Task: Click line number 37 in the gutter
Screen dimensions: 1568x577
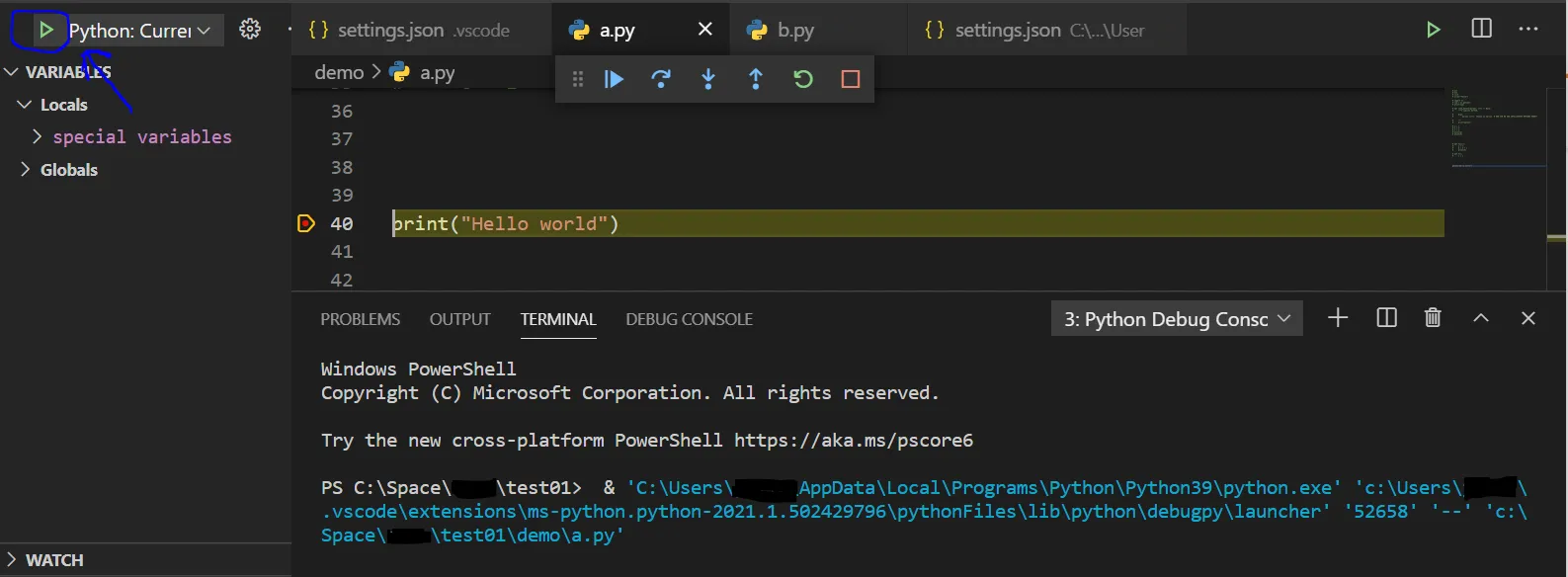Action: pyautogui.click(x=342, y=139)
